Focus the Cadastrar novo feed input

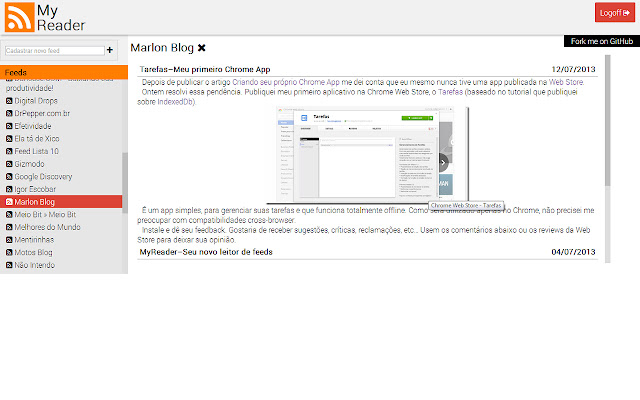point(55,51)
